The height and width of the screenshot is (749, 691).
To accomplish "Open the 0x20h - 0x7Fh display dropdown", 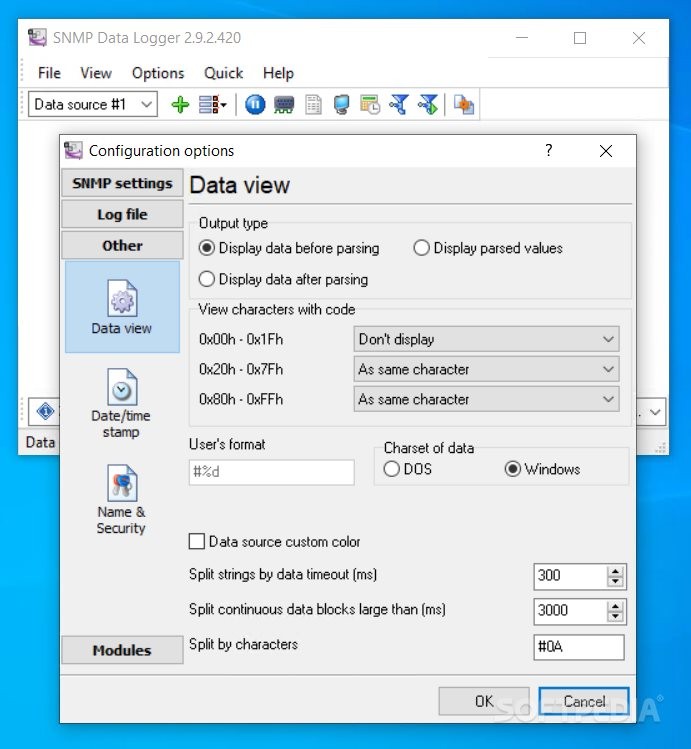I will [486, 369].
